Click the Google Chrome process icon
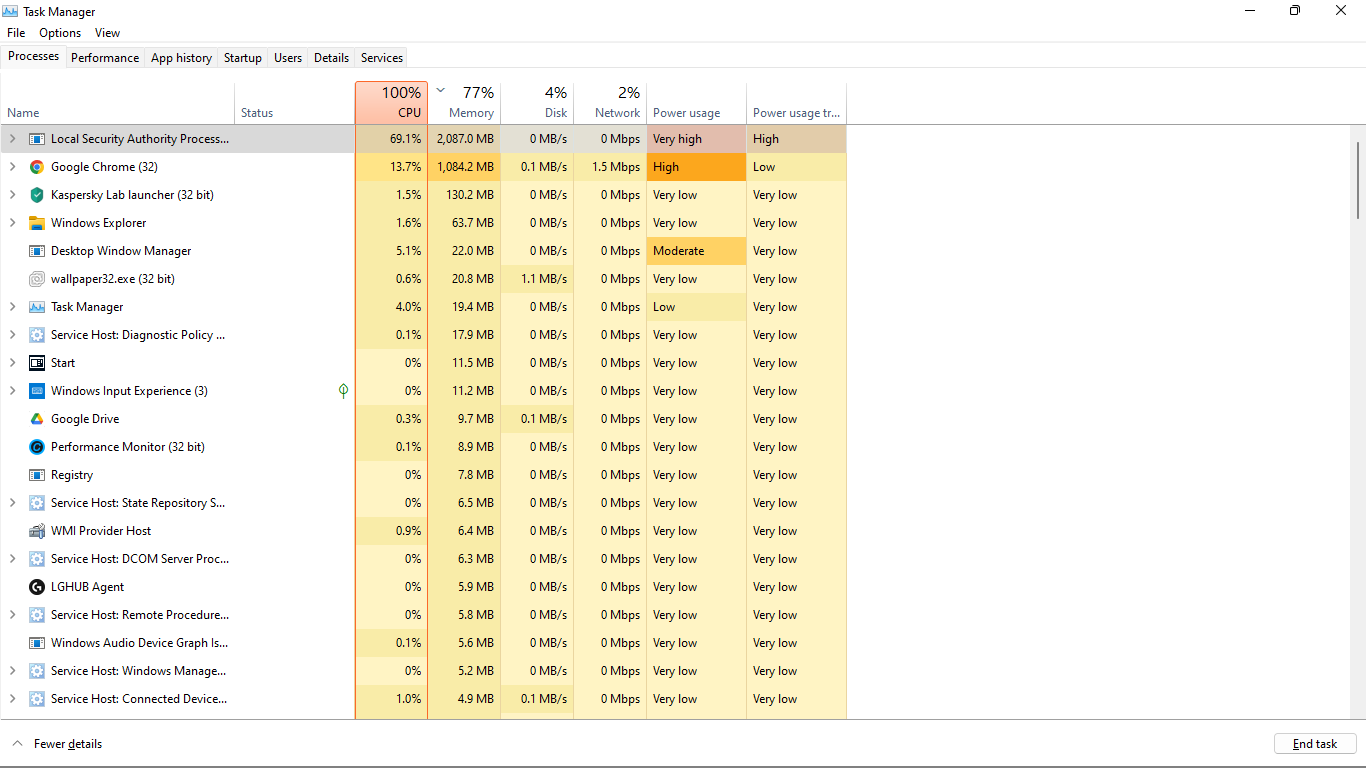This screenshot has height=768, width=1366. [x=37, y=167]
